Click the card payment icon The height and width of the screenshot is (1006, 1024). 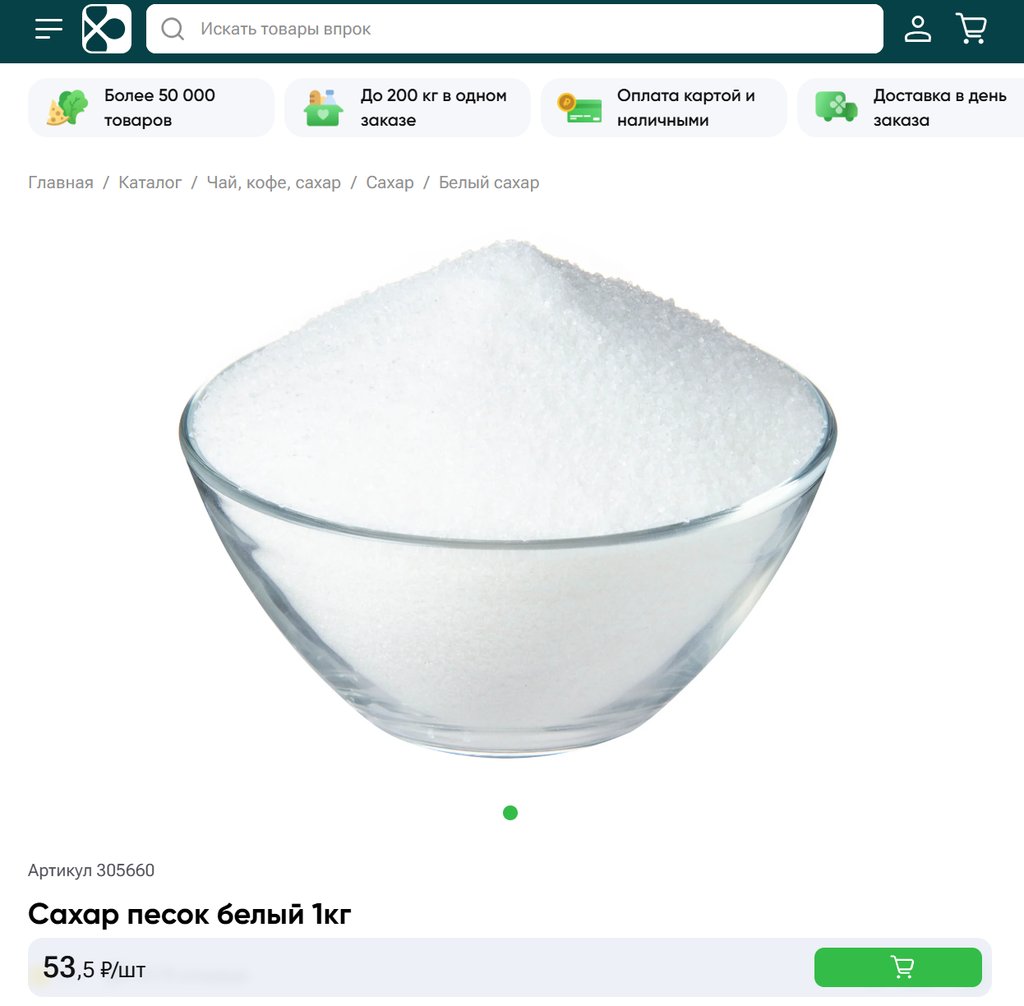(579, 108)
